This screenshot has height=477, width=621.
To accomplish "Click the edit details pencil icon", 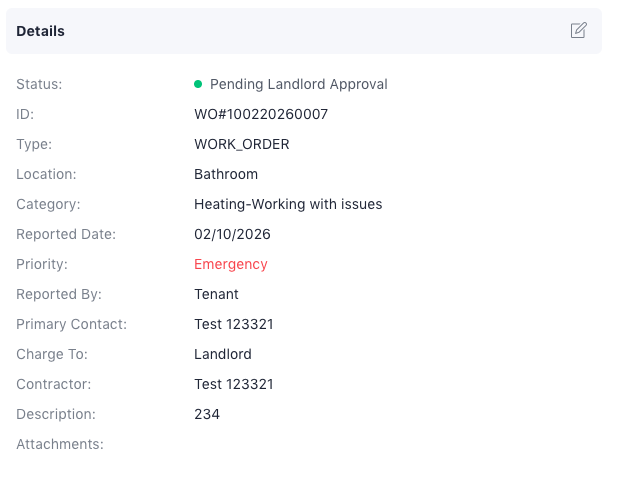I will pos(578,30).
